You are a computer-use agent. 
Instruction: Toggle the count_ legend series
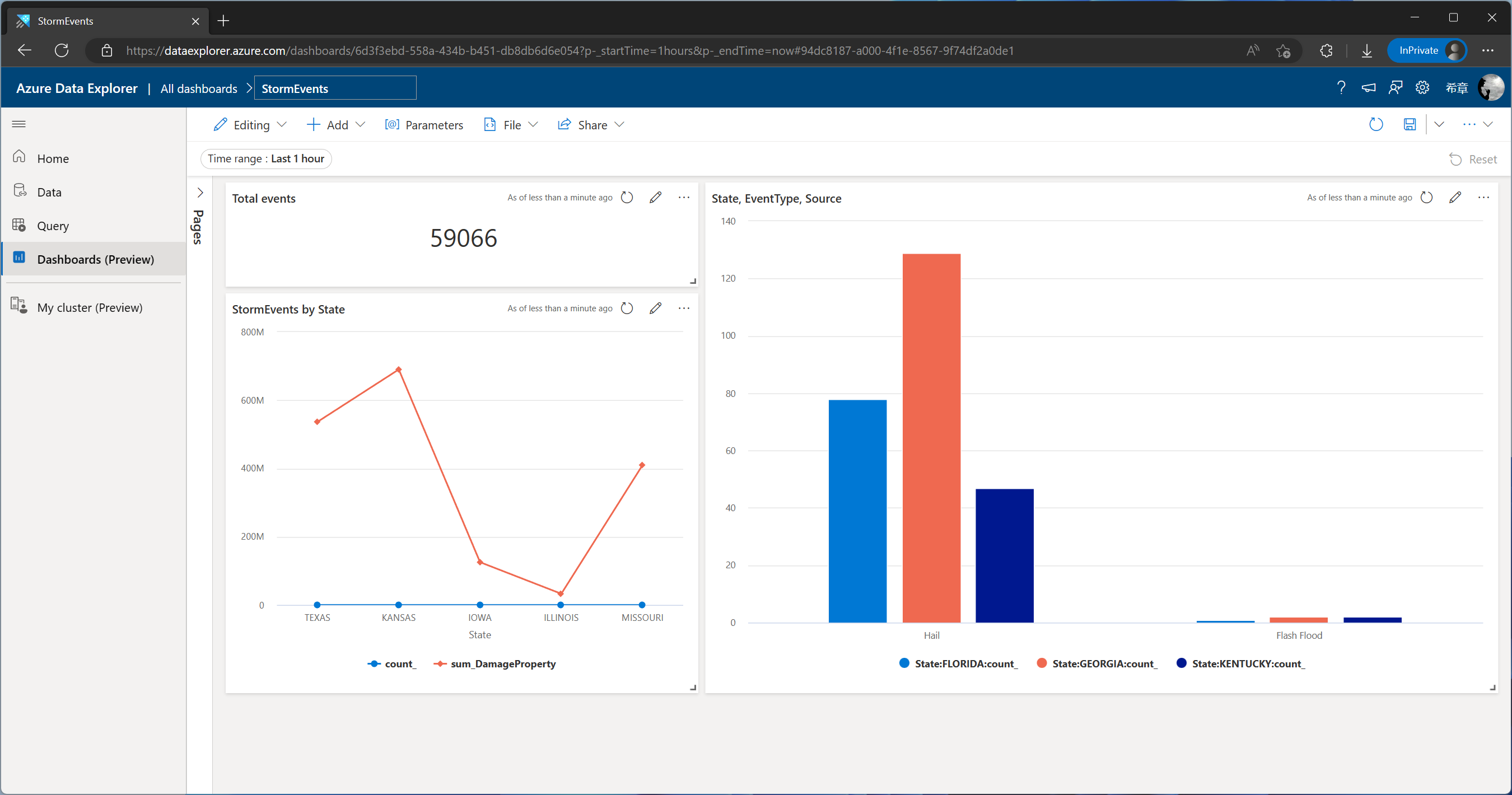pos(392,663)
